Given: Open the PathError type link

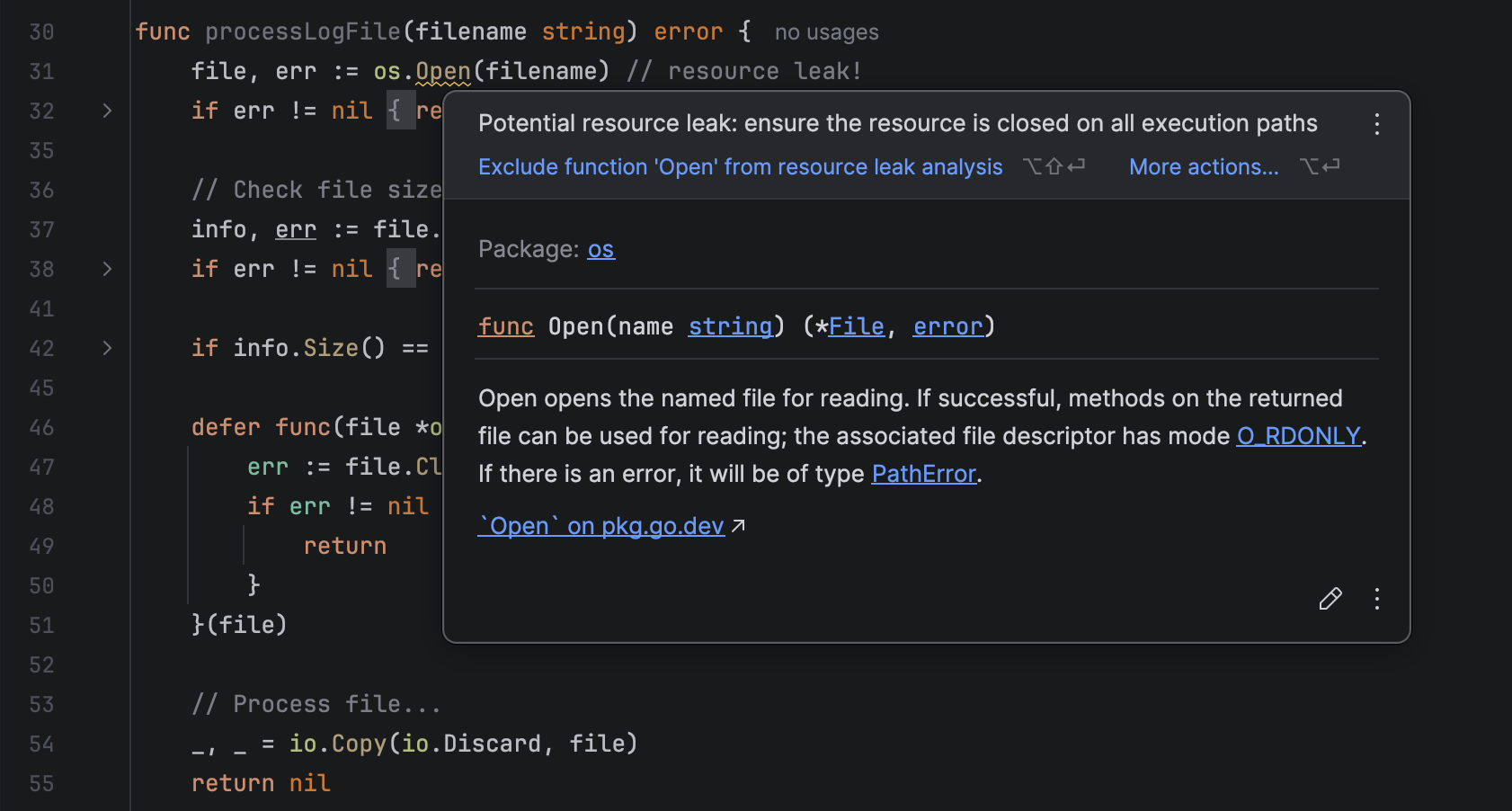Looking at the screenshot, I should tap(923, 474).
